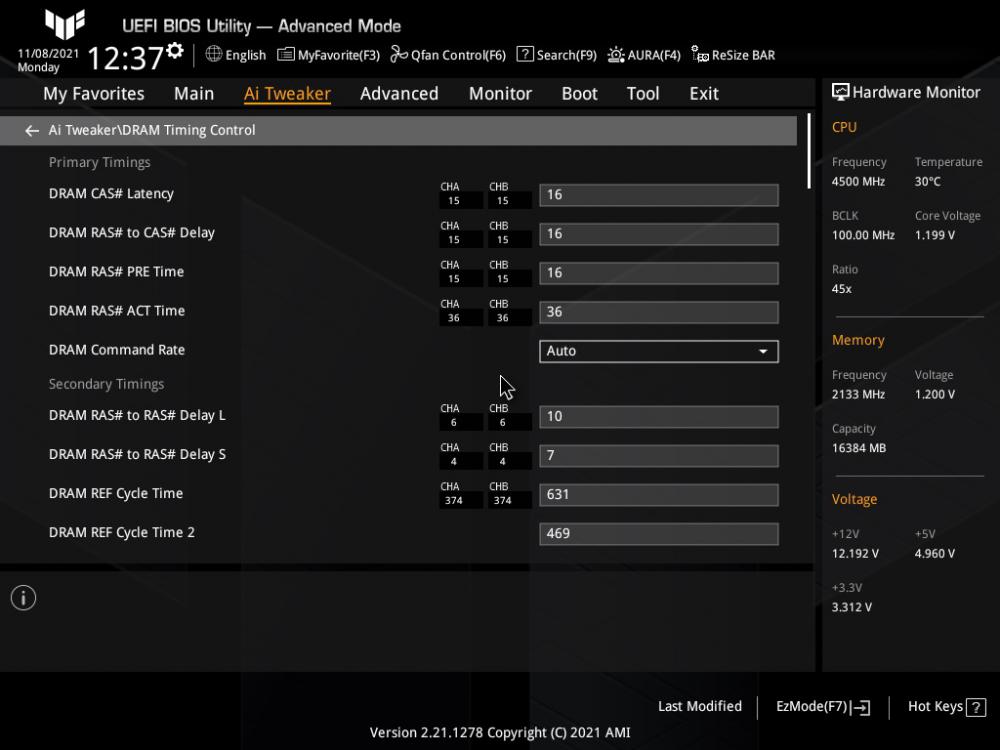
Task: Click the MyFavorite(F3) label
Action: click(339, 55)
